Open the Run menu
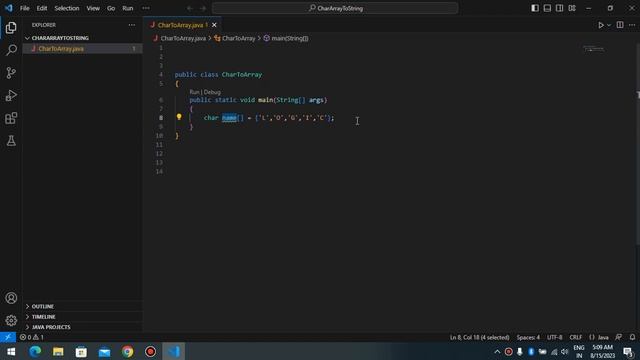This screenshot has height=360, width=640. [x=128, y=8]
